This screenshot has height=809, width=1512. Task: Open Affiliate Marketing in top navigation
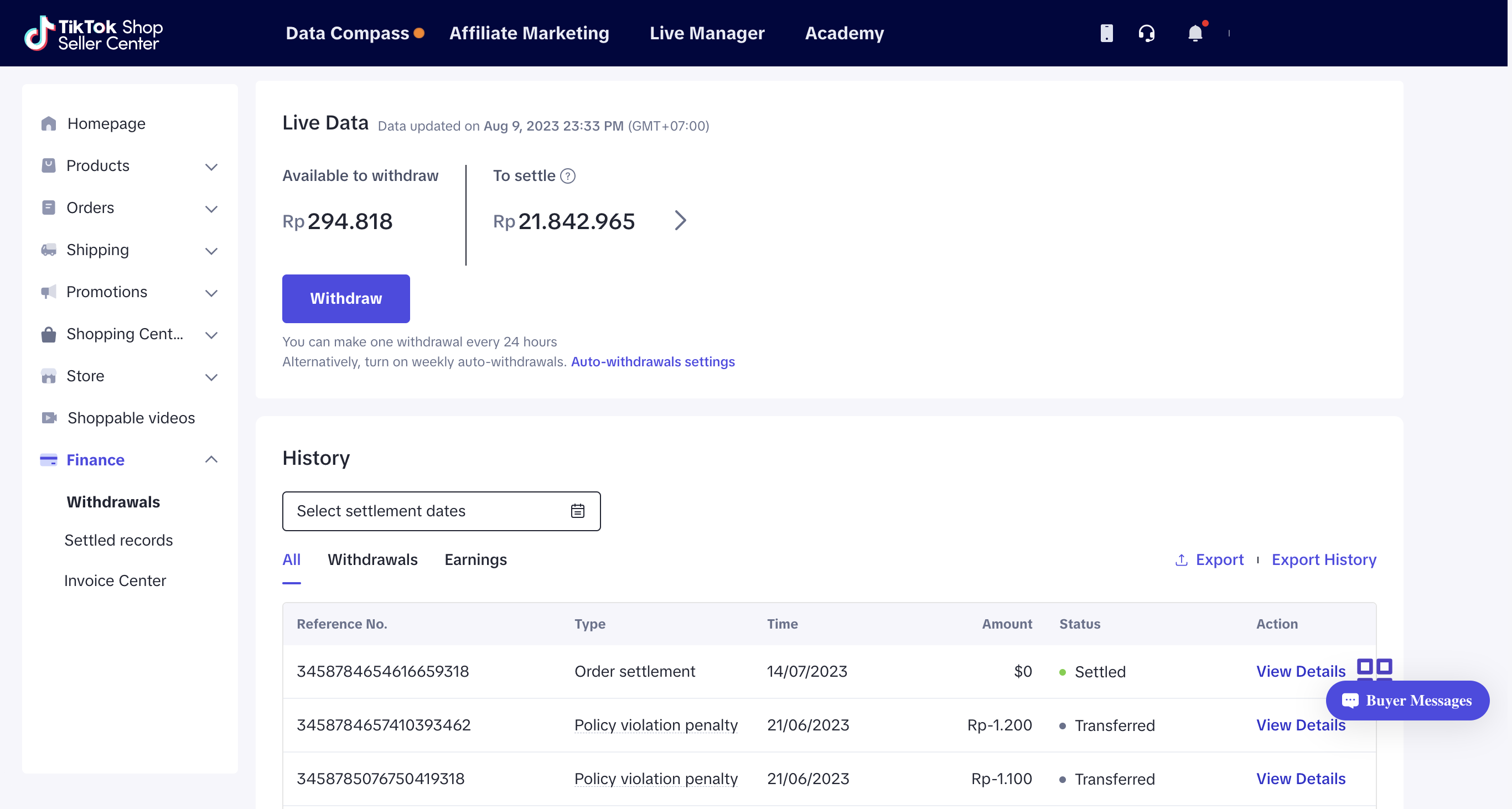529,33
